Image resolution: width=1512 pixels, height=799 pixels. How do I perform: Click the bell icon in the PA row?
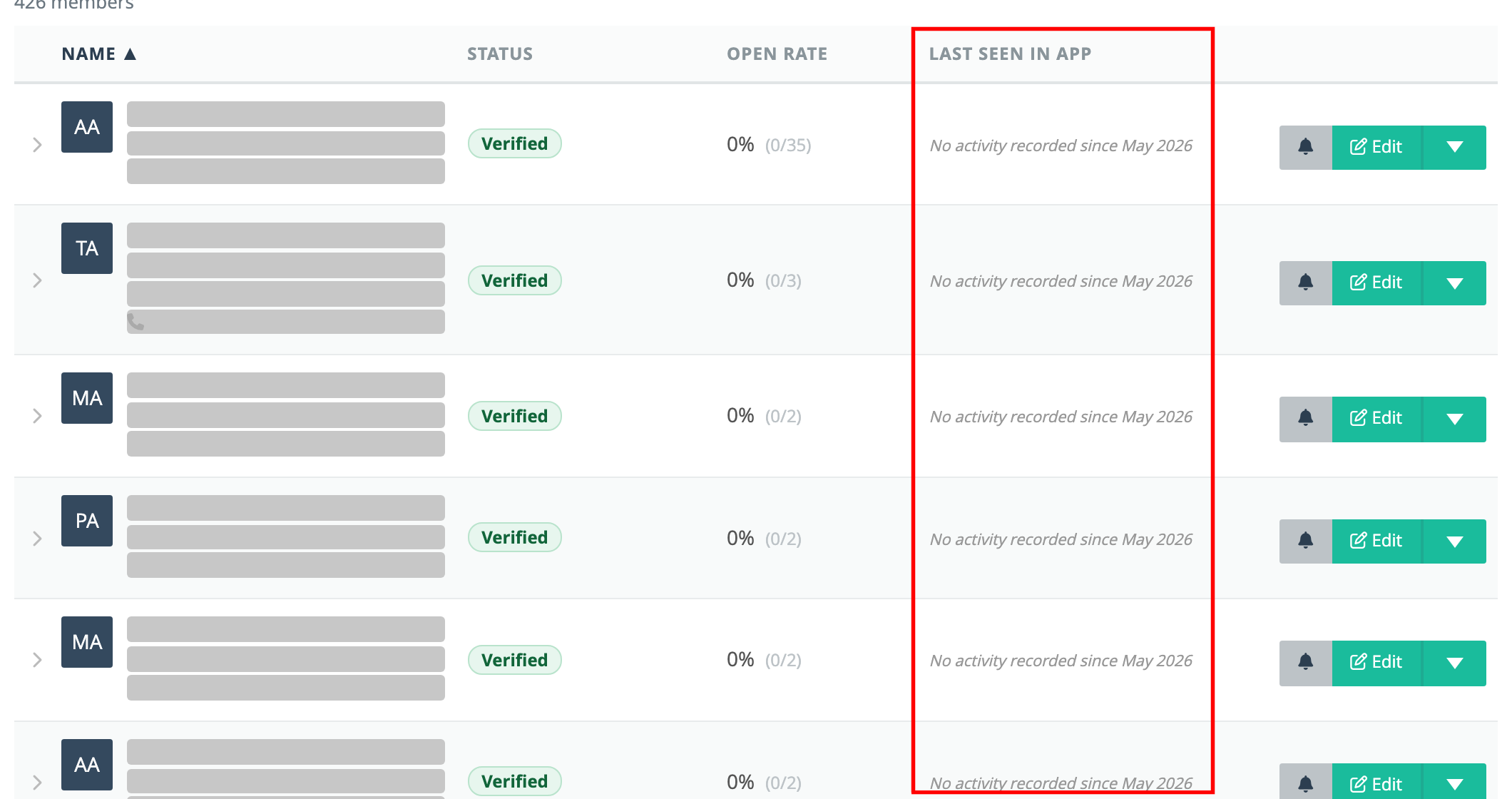[x=1305, y=541]
